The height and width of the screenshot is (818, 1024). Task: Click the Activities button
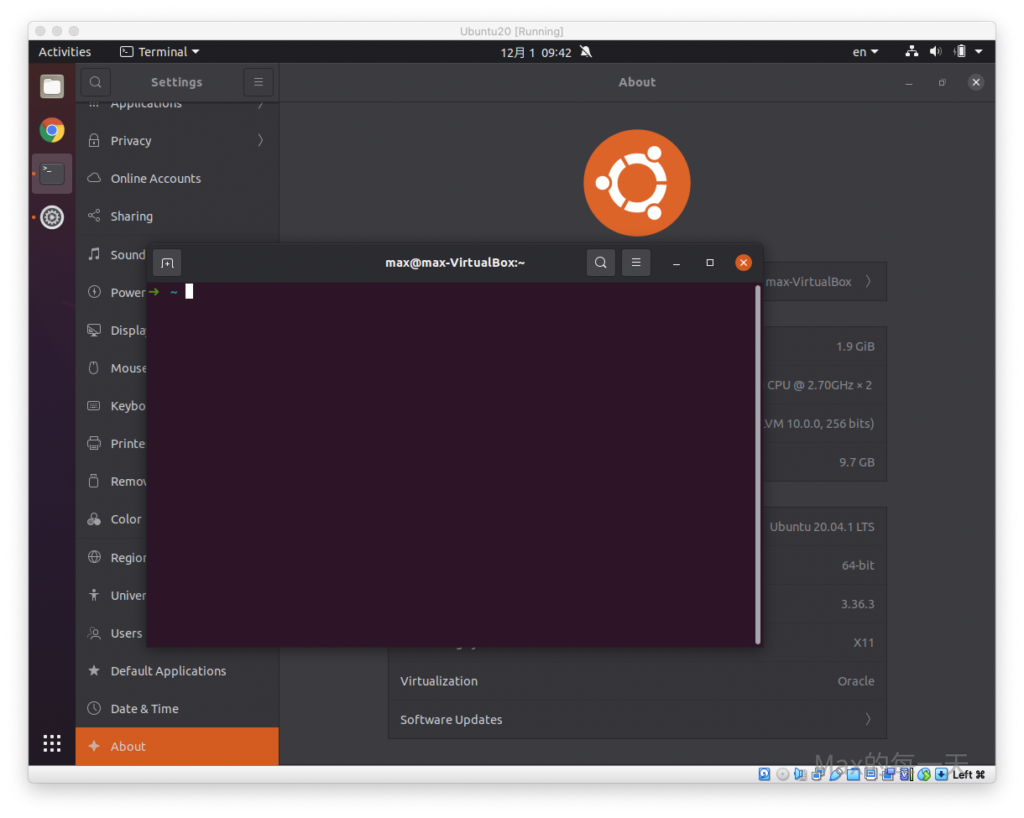[65, 52]
